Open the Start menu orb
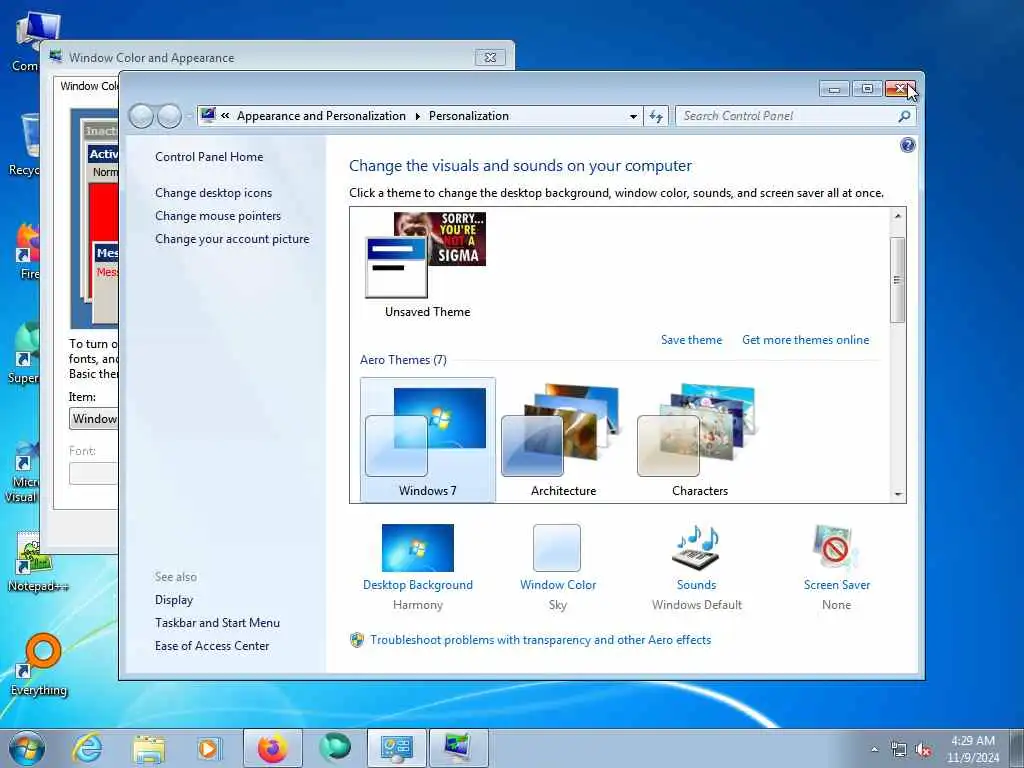The width and height of the screenshot is (1024, 768). tap(27, 748)
